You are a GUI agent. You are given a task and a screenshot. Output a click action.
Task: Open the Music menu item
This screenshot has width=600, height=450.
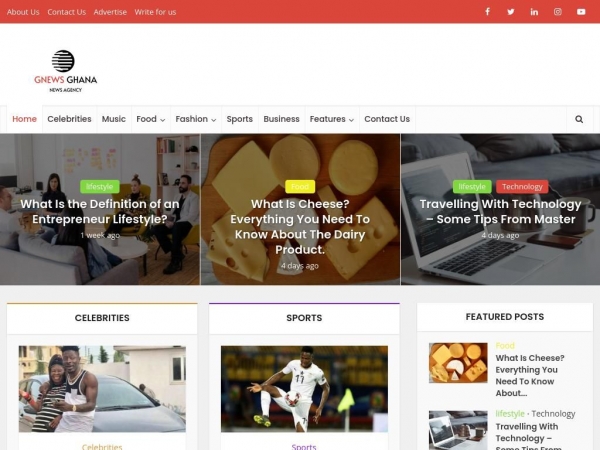[x=114, y=119]
